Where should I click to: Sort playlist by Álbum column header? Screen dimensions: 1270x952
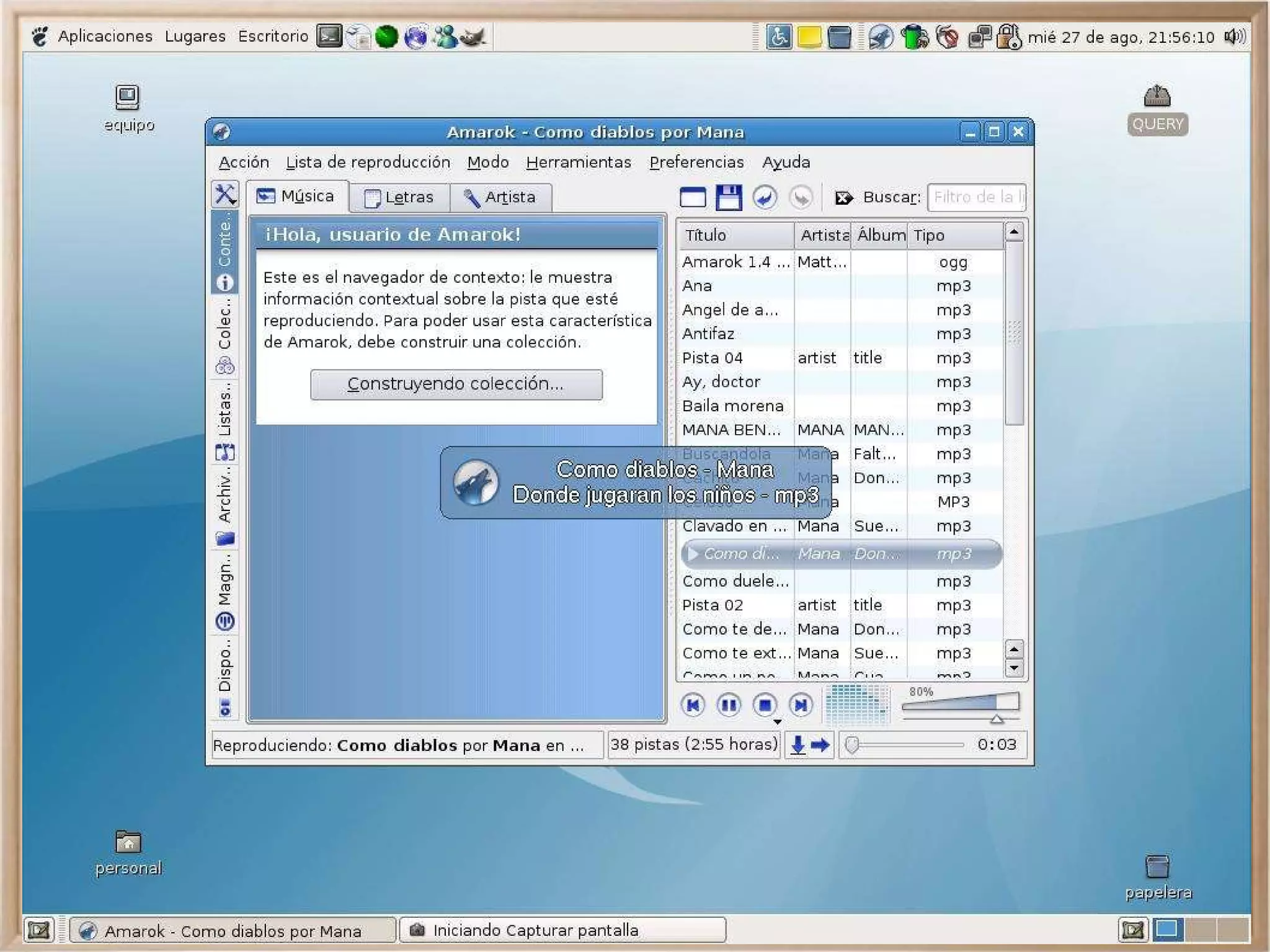pyautogui.click(x=879, y=235)
